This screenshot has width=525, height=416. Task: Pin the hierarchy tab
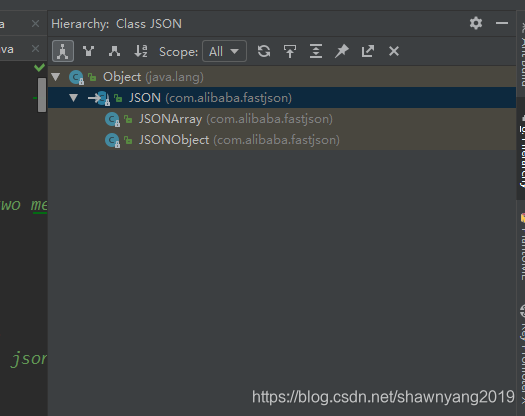(x=342, y=51)
